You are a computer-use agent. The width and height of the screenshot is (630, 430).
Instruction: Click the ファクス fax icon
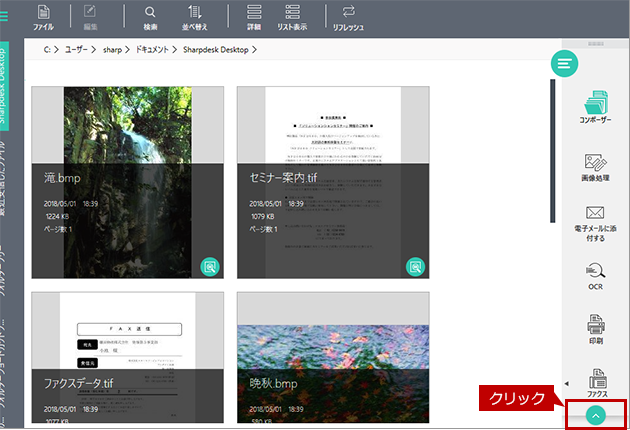pos(597,383)
